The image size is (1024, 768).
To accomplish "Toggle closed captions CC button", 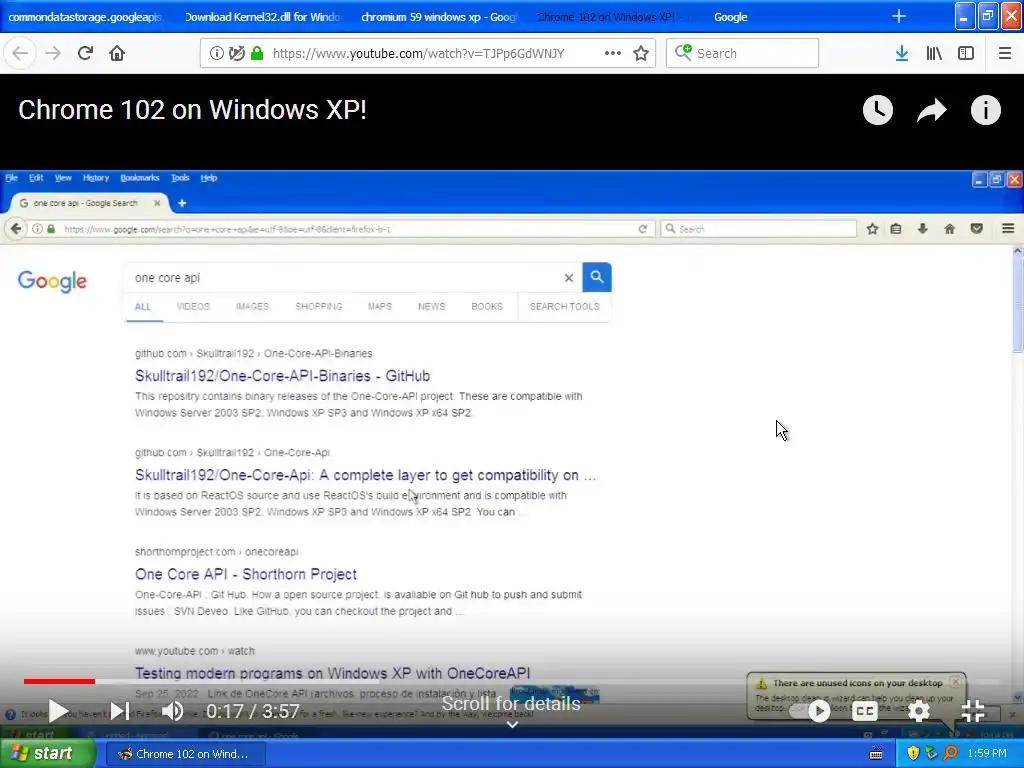I will (865, 711).
